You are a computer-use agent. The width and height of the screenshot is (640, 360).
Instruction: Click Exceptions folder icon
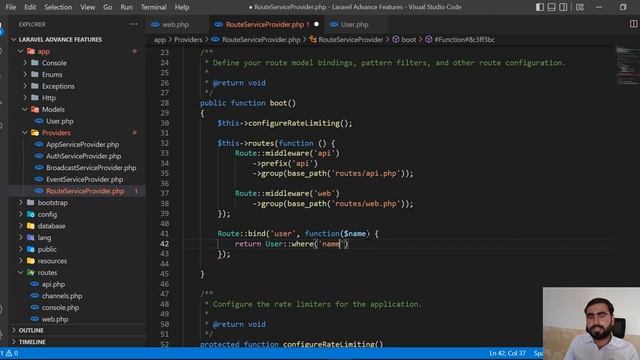tap(35, 86)
